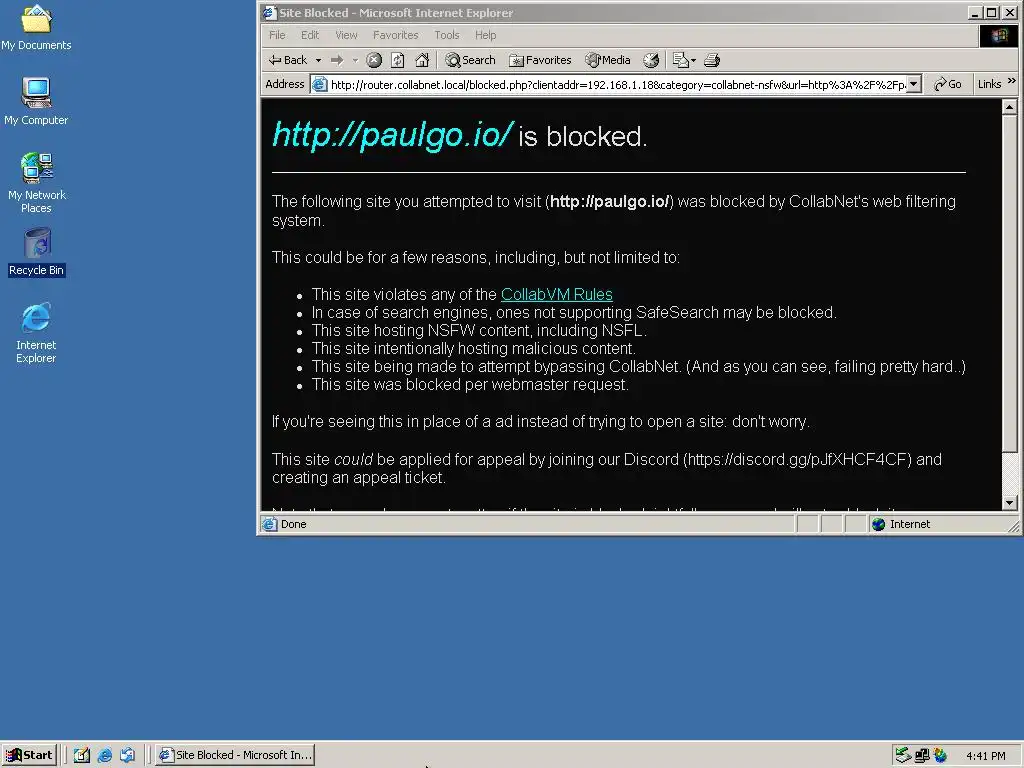Screen dimensions: 1024x768
Task: Click the discord.gg invite URL text
Action: pos(797,460)
